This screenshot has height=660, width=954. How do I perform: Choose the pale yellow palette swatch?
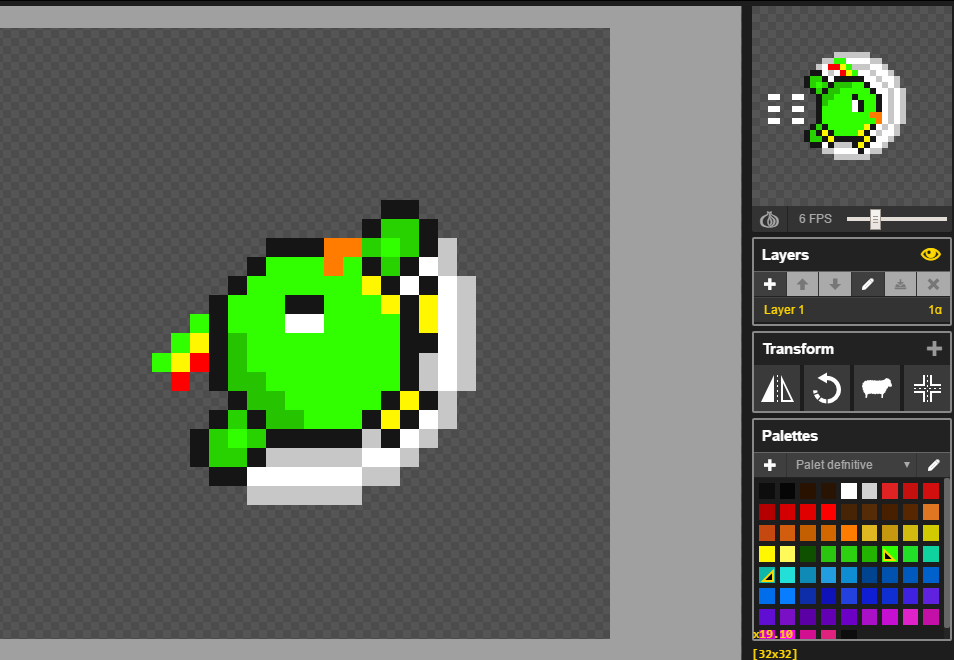click(787, 554)
